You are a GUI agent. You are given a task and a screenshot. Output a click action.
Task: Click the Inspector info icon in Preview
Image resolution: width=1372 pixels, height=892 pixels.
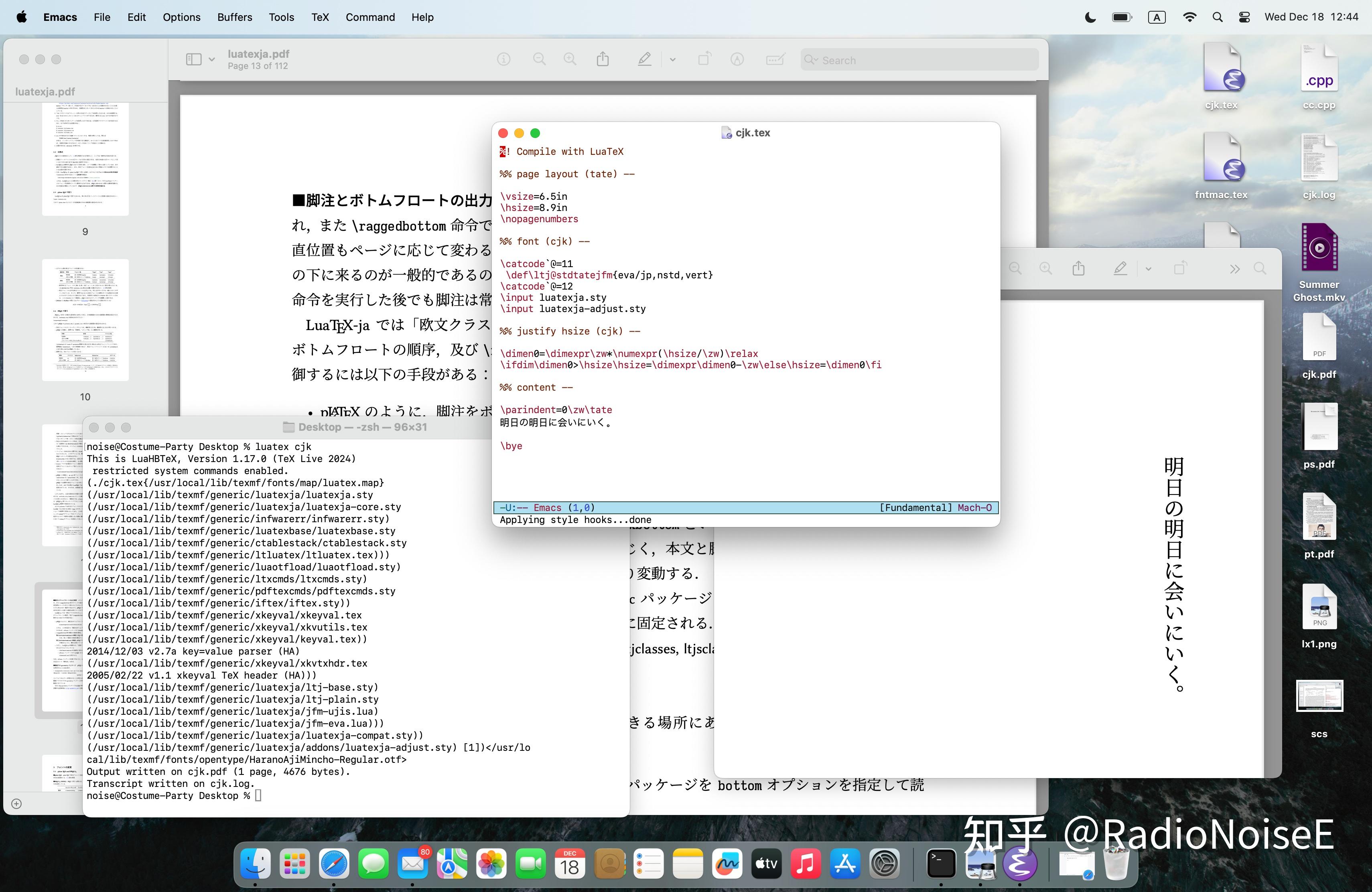[x=503, y=59]
